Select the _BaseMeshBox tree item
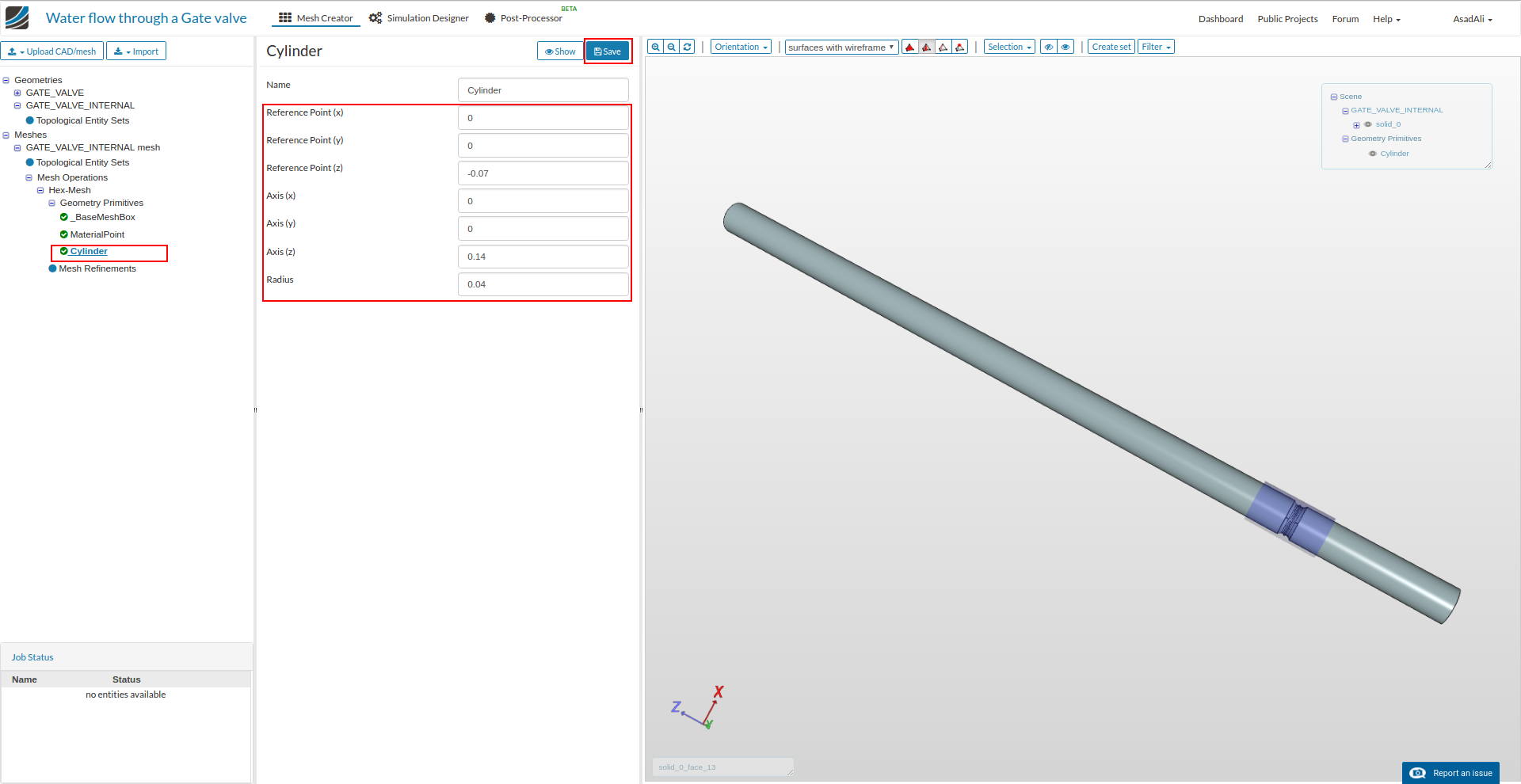 (103, 217)
